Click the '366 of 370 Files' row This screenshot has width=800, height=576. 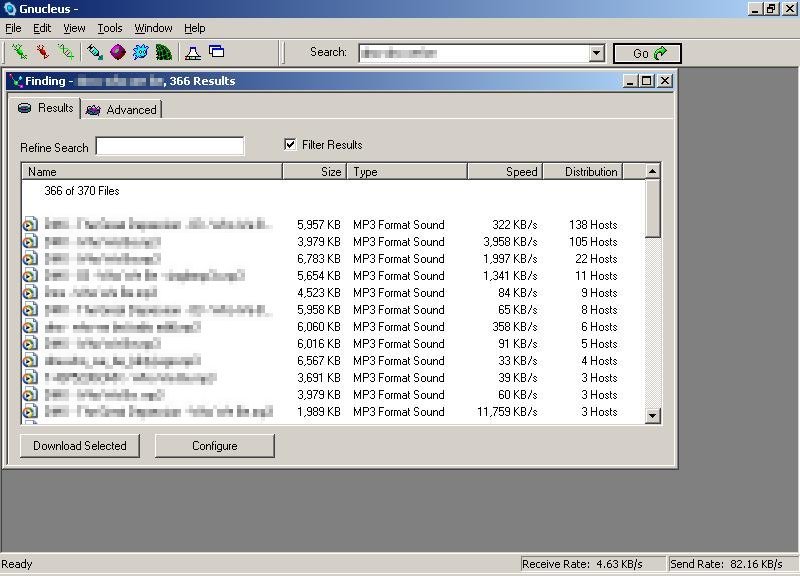pyautogui.click(x=82, y=191)
